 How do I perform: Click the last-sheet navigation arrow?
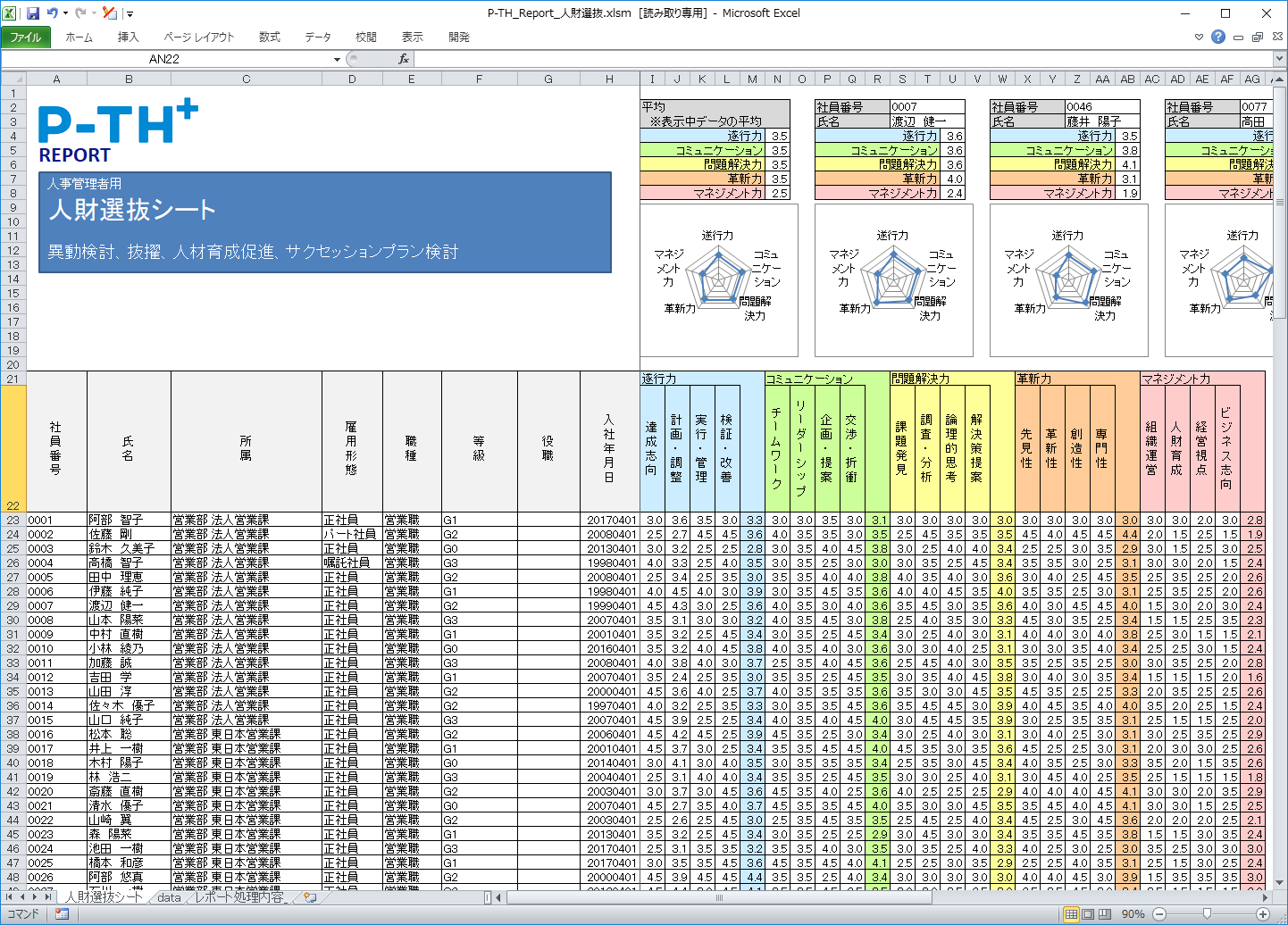click(x=48, y=897)
